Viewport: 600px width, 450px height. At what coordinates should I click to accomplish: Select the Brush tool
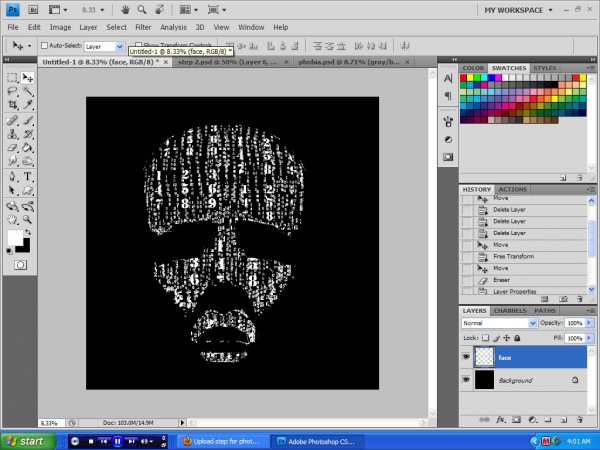point(28,121)
